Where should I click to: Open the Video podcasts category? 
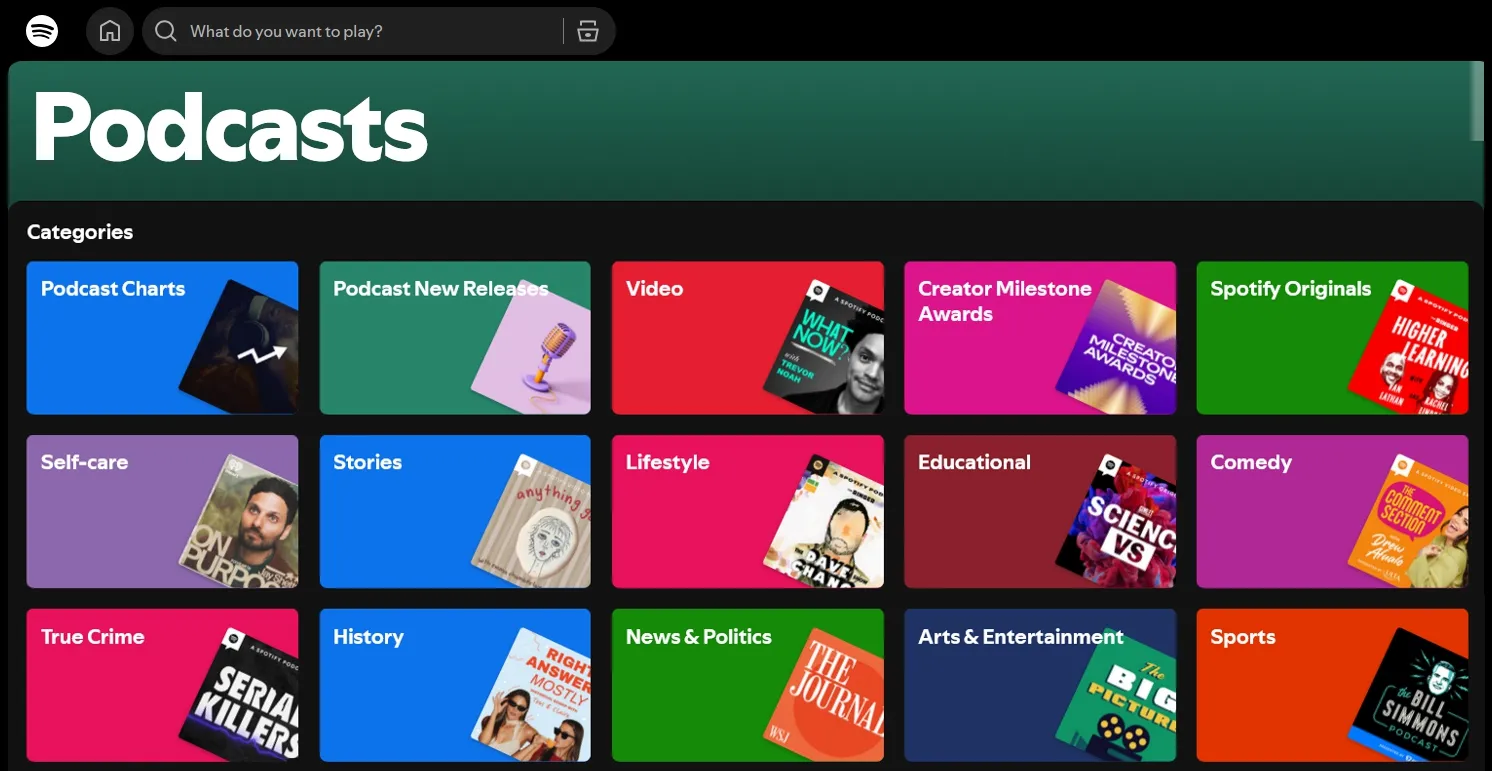747,337
